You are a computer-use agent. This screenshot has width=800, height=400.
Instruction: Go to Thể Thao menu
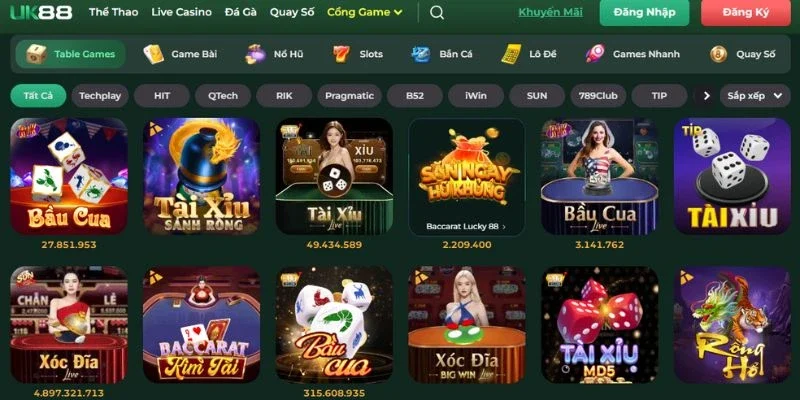(113, 12)
